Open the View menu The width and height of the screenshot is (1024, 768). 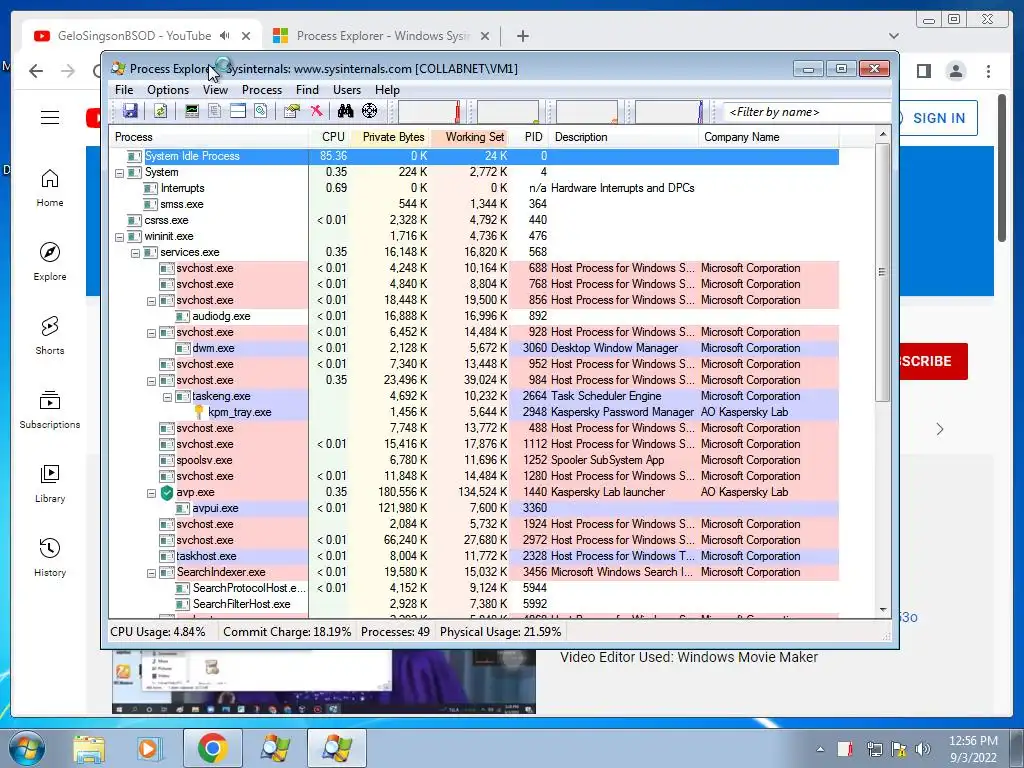pos(216,90)
